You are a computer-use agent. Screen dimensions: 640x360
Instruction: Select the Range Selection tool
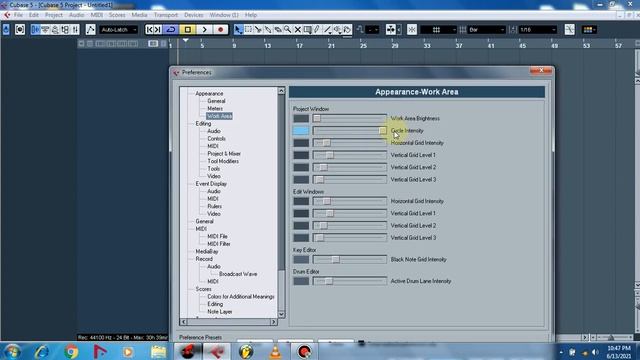coord(248,29)
